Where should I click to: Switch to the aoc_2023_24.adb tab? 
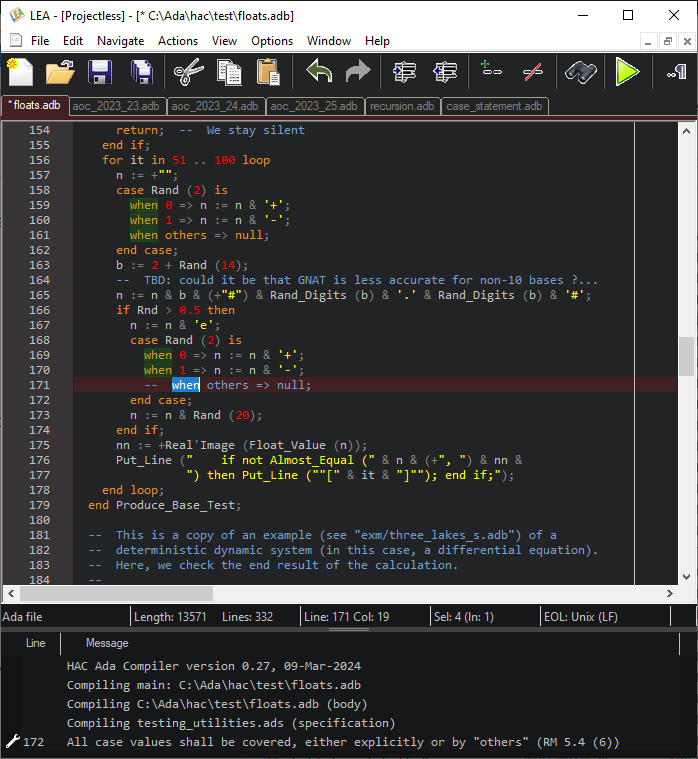click(x=214, y=106)
